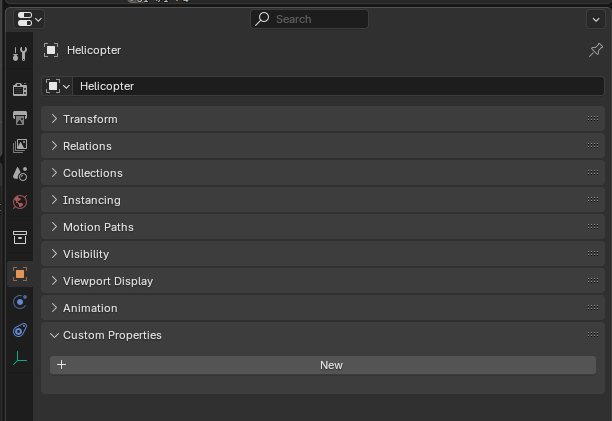Image resolution: width=612 pixels, height=421 pixels.
Task: Click the properties Search field
Action: click(x=309, y=19)
